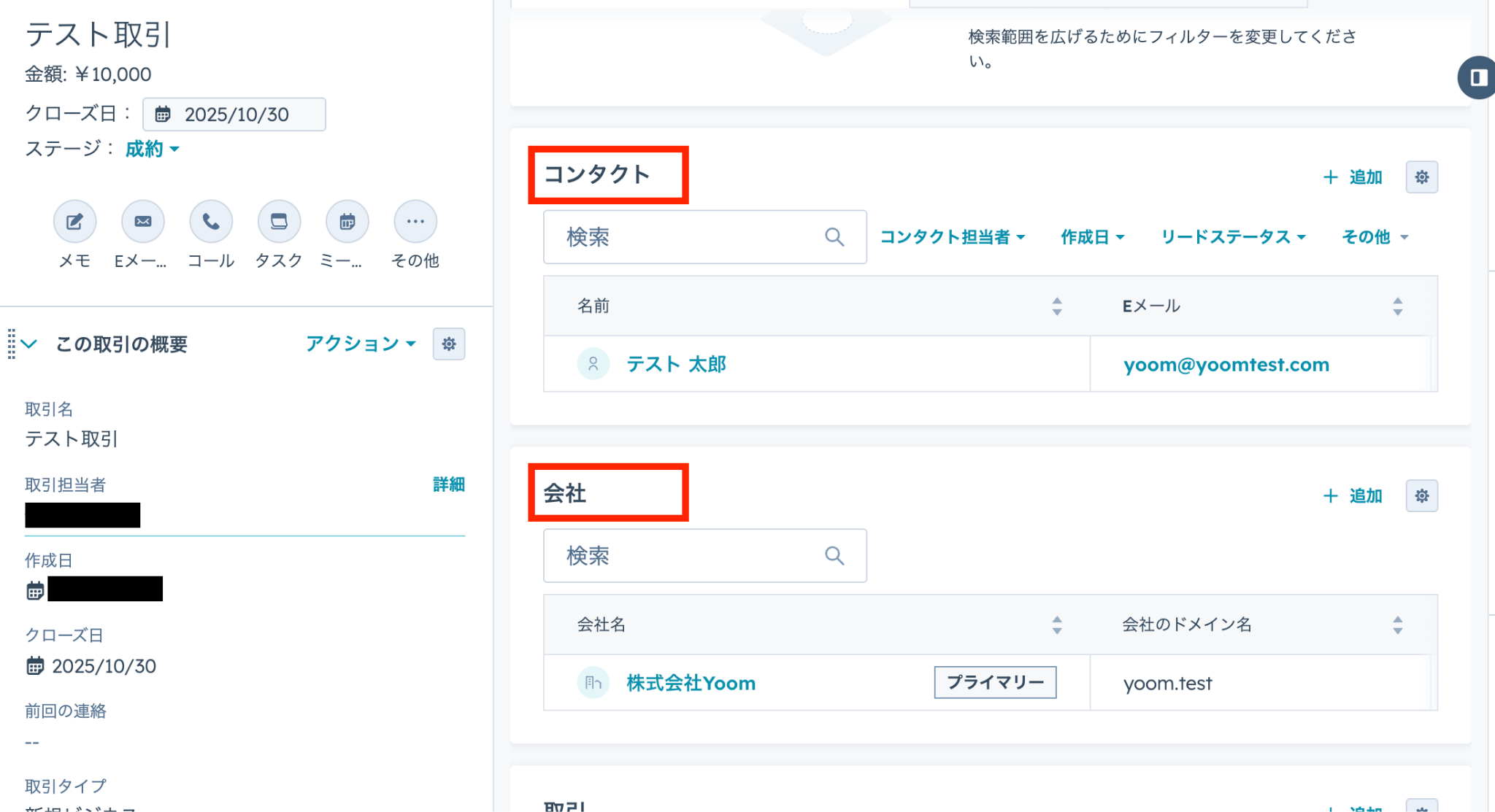Click the Memo (メモ) note icon
This screenshot has height=812, width=1495.
point(74,221)
